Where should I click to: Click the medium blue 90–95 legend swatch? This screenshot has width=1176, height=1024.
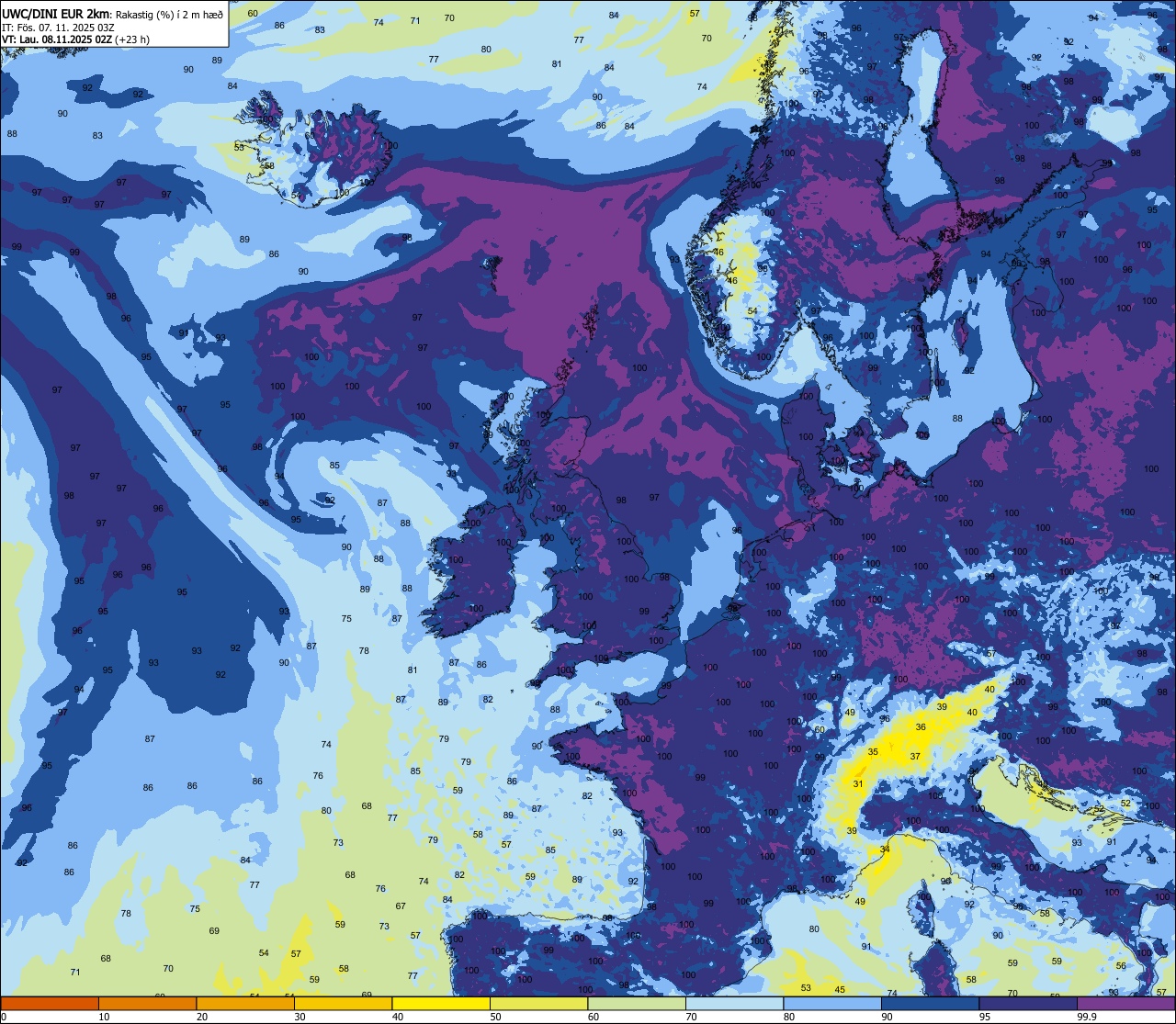(x=930, y=1003)
